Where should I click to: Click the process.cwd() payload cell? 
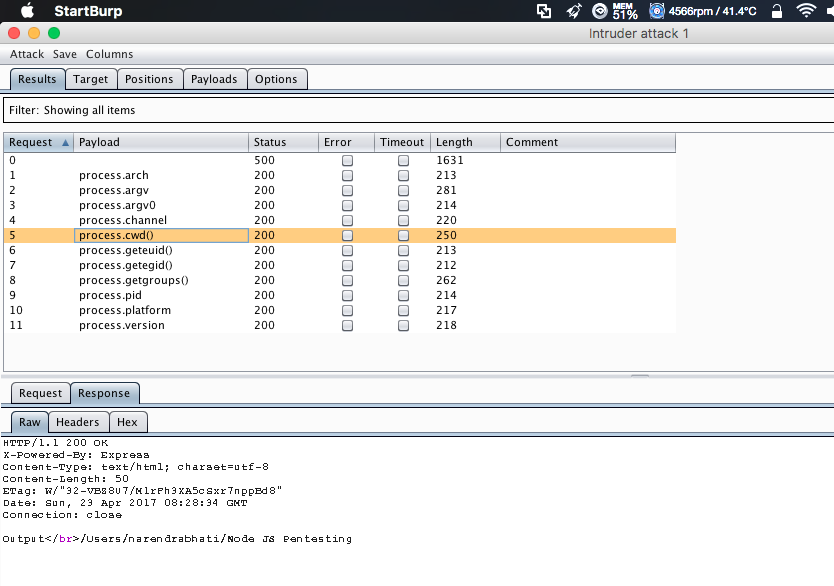(161, 236)
